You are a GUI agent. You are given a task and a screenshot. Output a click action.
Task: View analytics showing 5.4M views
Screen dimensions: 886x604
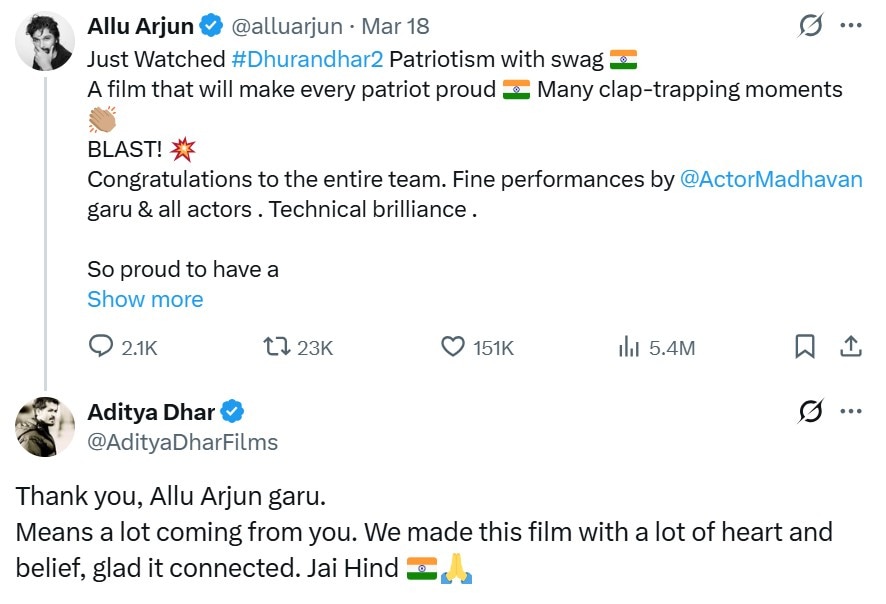coord(630,347)
